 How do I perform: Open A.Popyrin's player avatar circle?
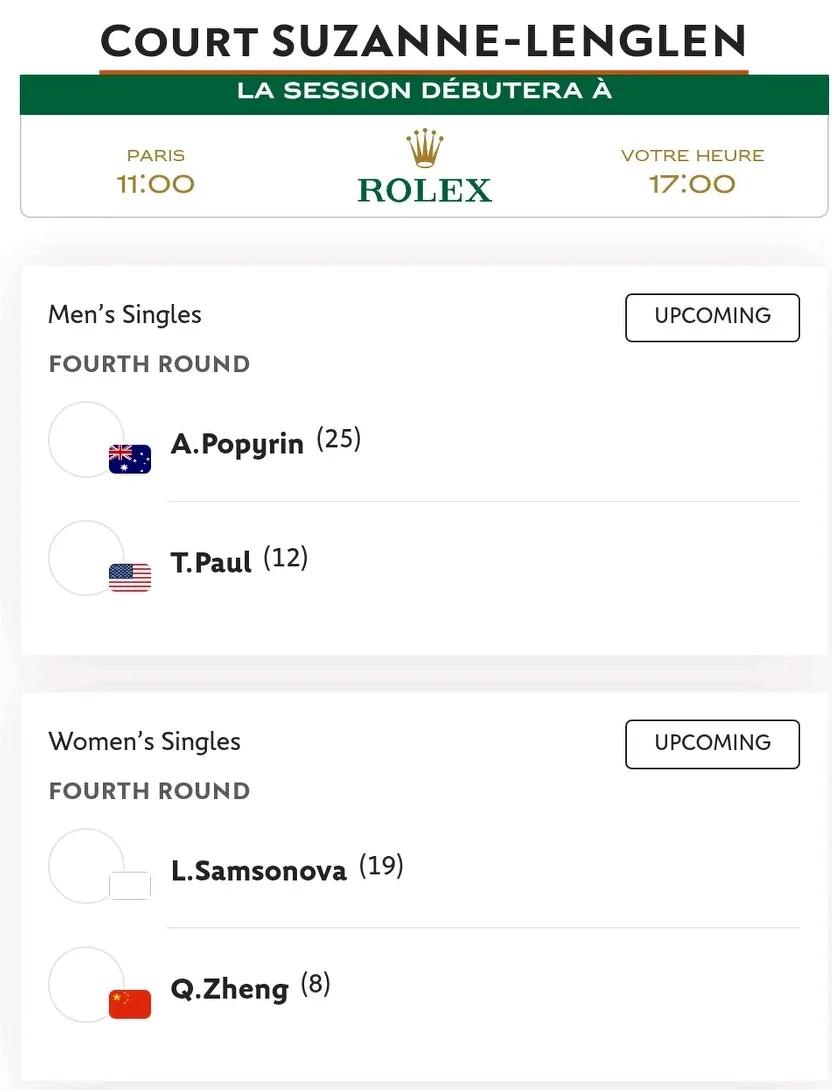[x=86, y=439]
